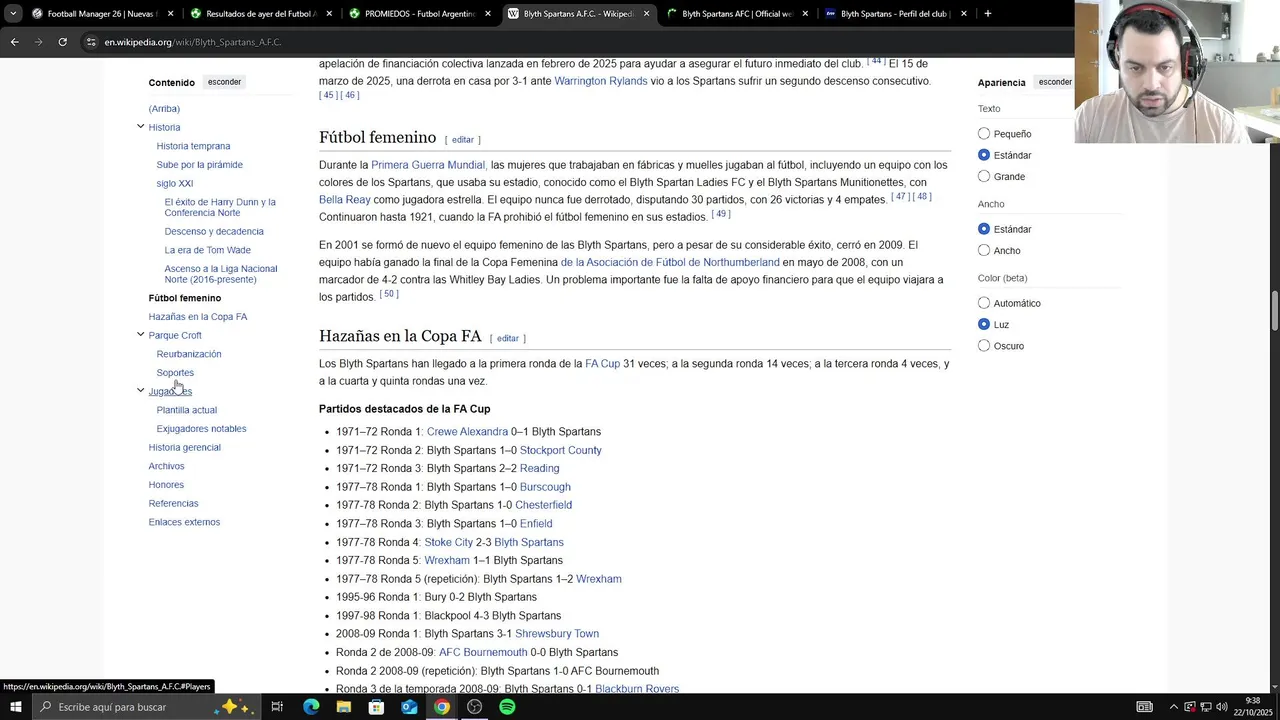Open Crewe Alexandra link
The width and height of the screenshot is (1280, 720).
pos(467,432)
